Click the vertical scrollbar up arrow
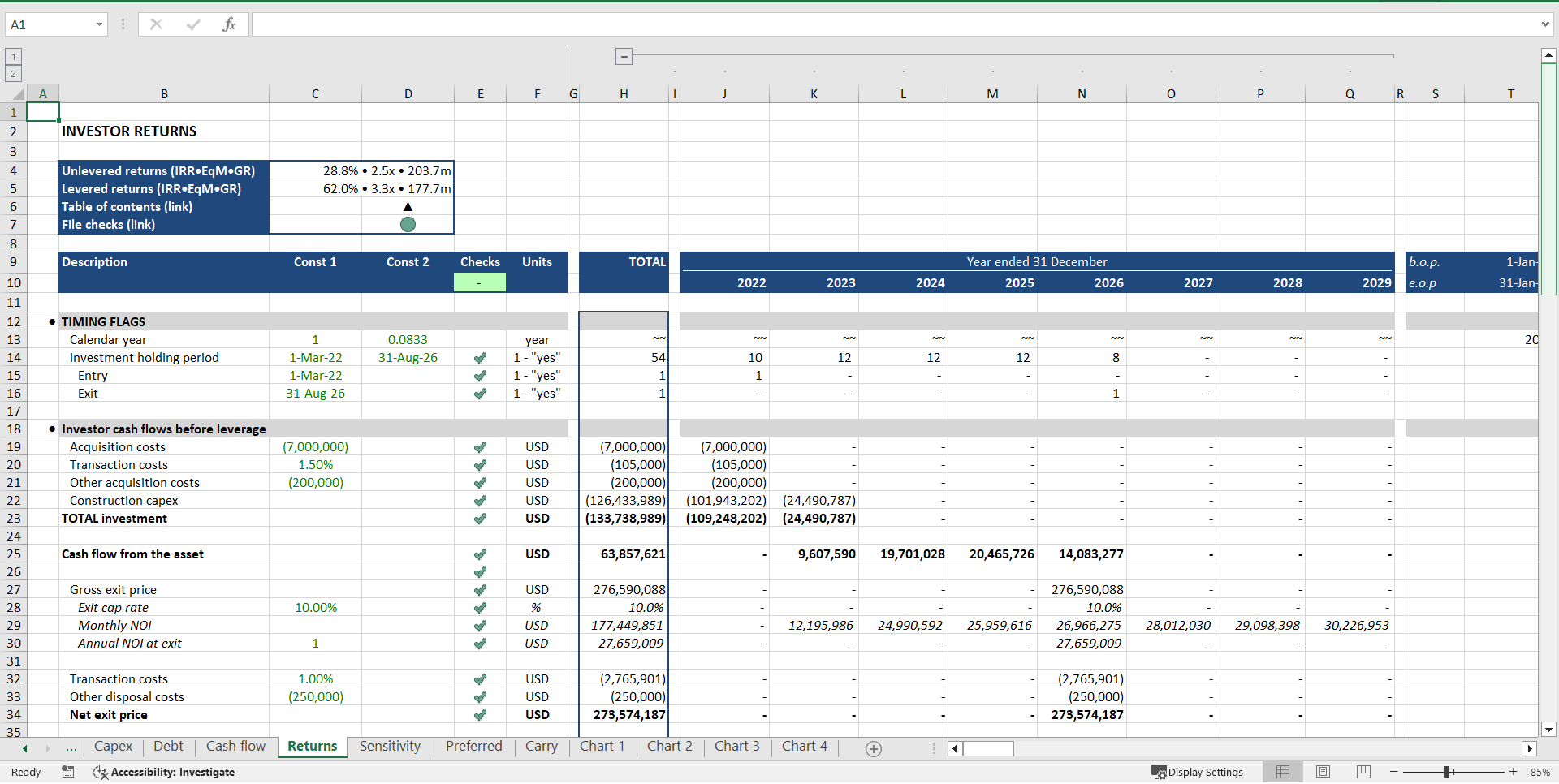The image size is (1559, 784). point(1548,55)
